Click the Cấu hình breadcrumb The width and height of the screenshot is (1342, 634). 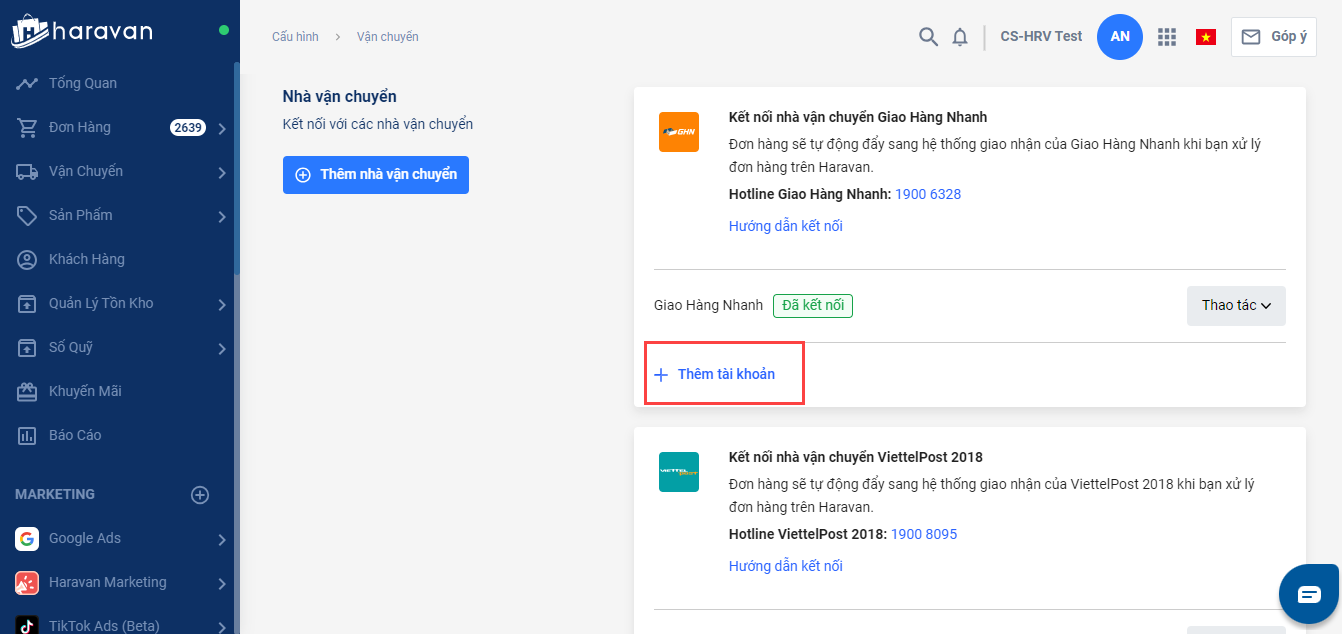[x=295, y=37]
